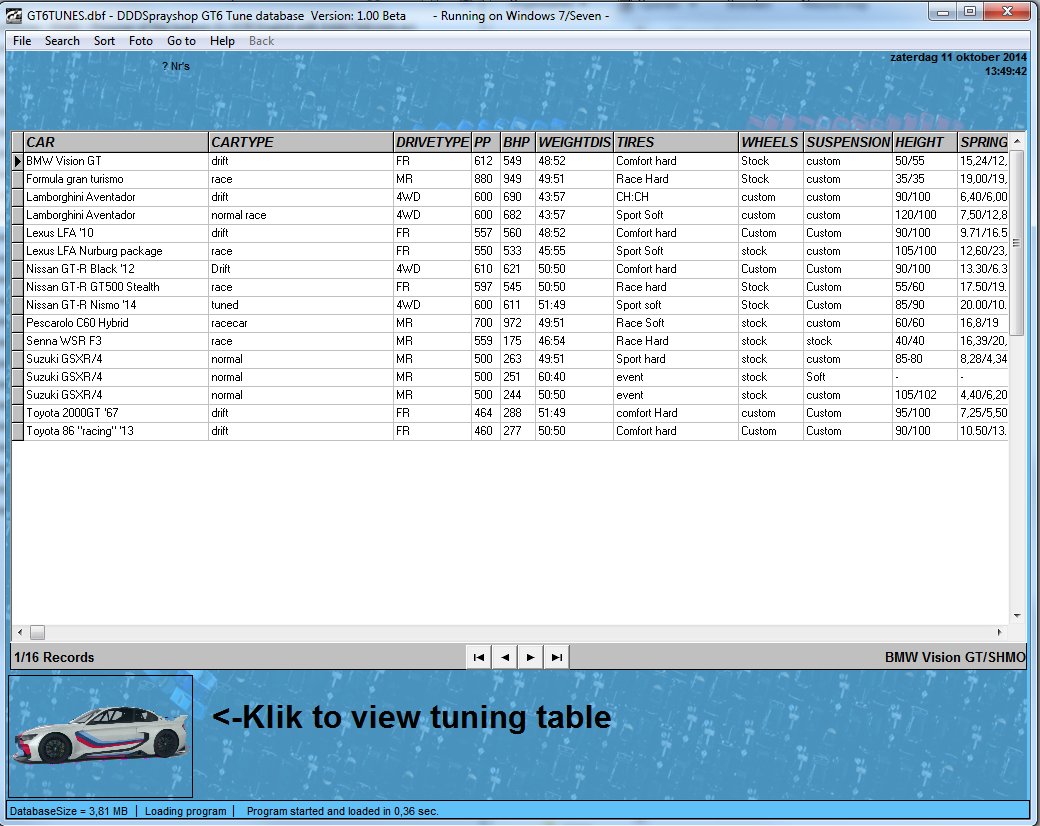Click the SUSPENSION column header
Viewport: 1040px width, 826px height.
848,142
